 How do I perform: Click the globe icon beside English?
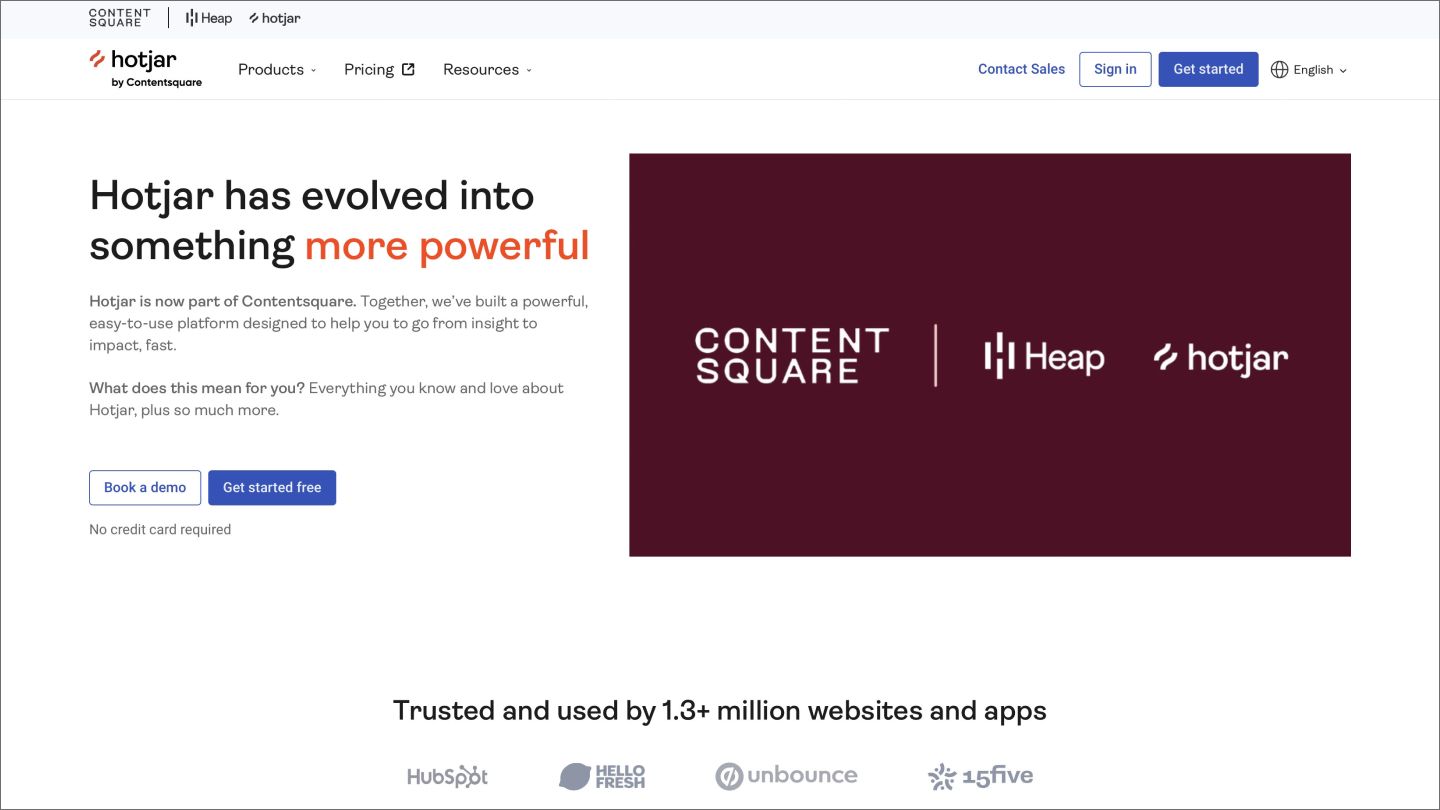[1280, 69]
